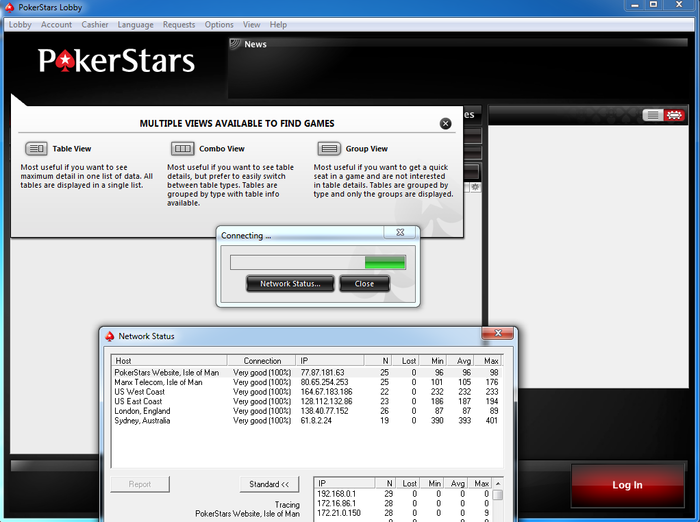Open the Cashier menu
The width and height of the screenshot is (700, 522).
pos(95,25)
